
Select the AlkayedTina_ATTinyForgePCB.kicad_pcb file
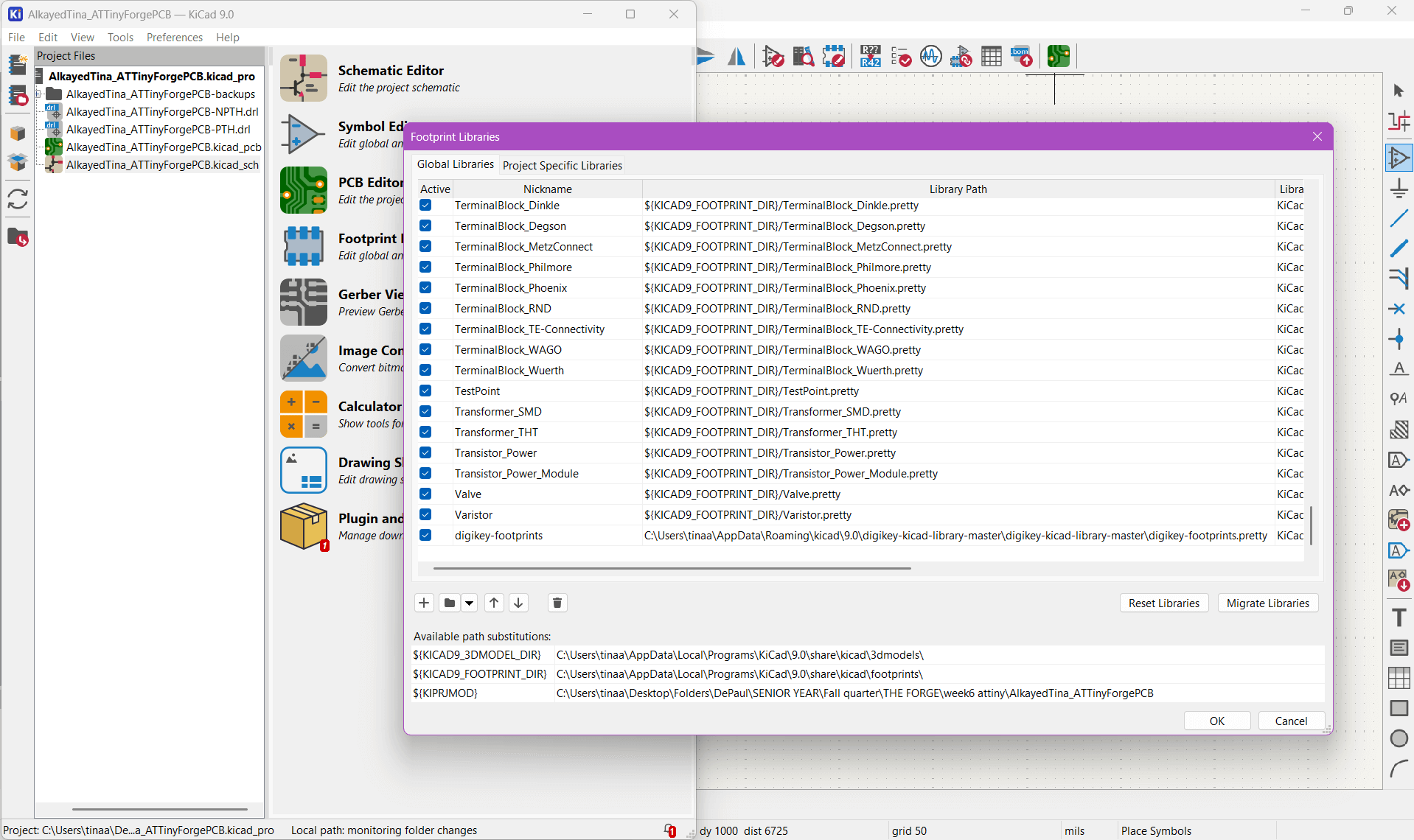pyautogui.click(x=163, y=147)
